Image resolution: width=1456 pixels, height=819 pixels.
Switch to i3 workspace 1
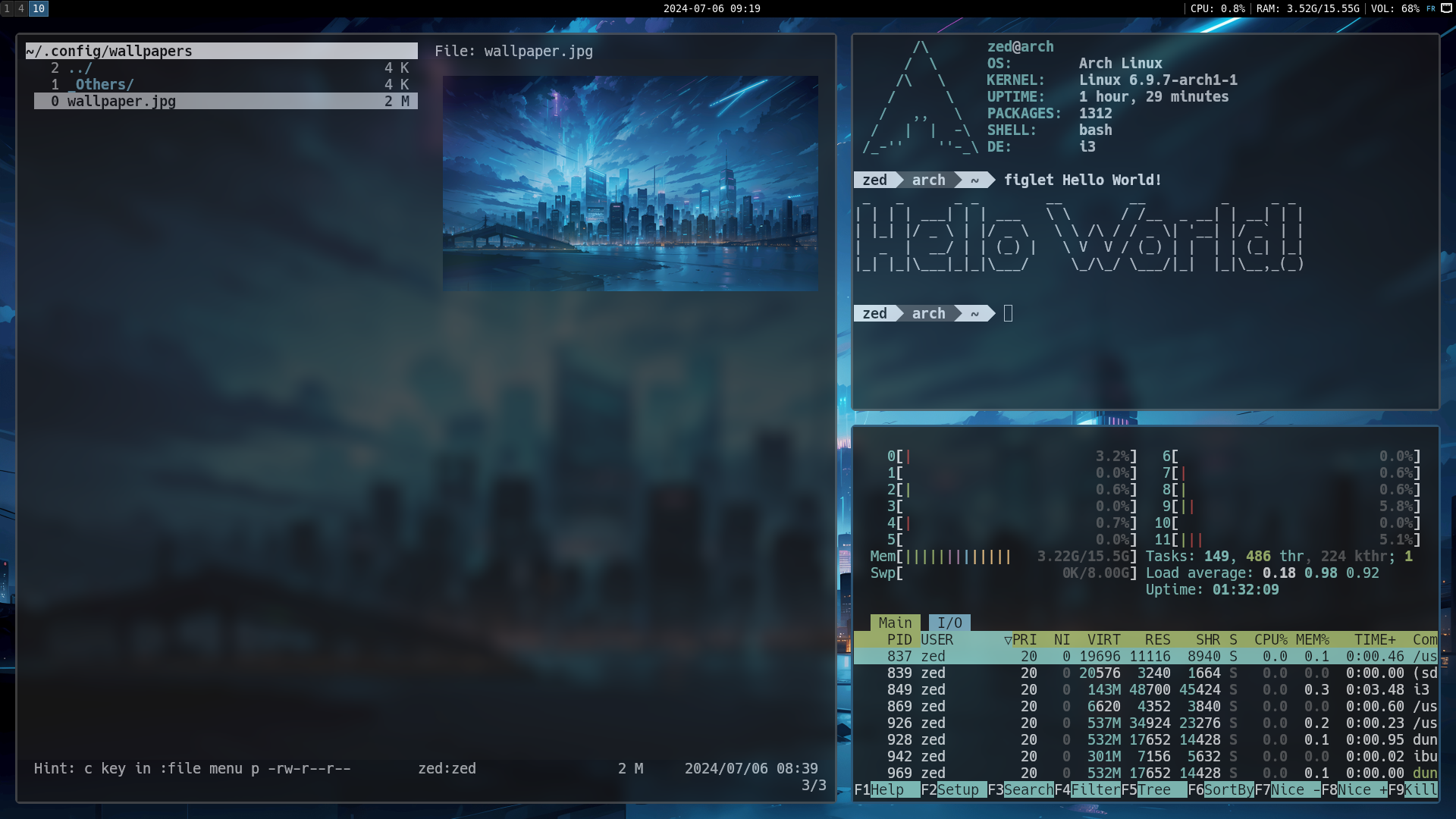7,8
